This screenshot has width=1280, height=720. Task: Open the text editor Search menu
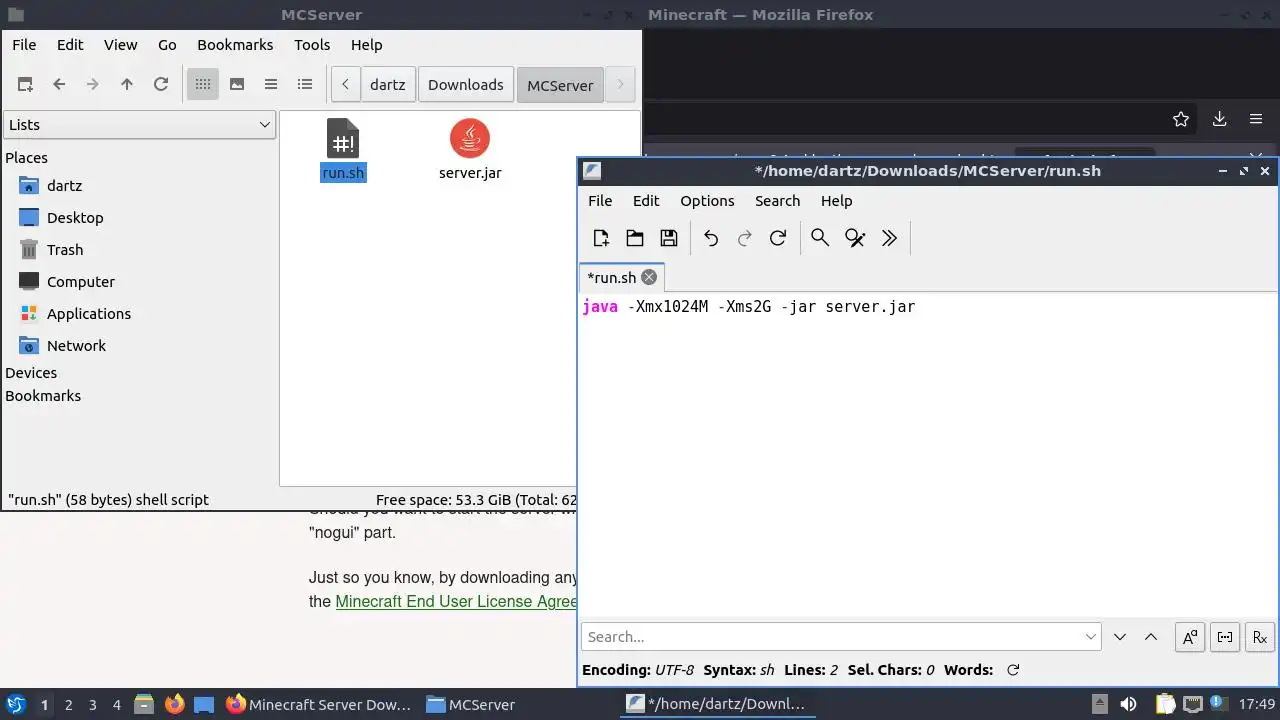pos(777,201)
